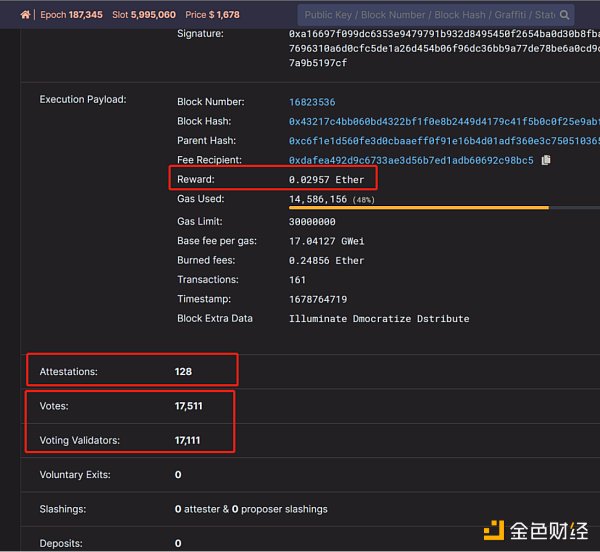Screen dimensions: 600x552
Task: Click the block Timestamp value
Action: [x=318, y=299]
